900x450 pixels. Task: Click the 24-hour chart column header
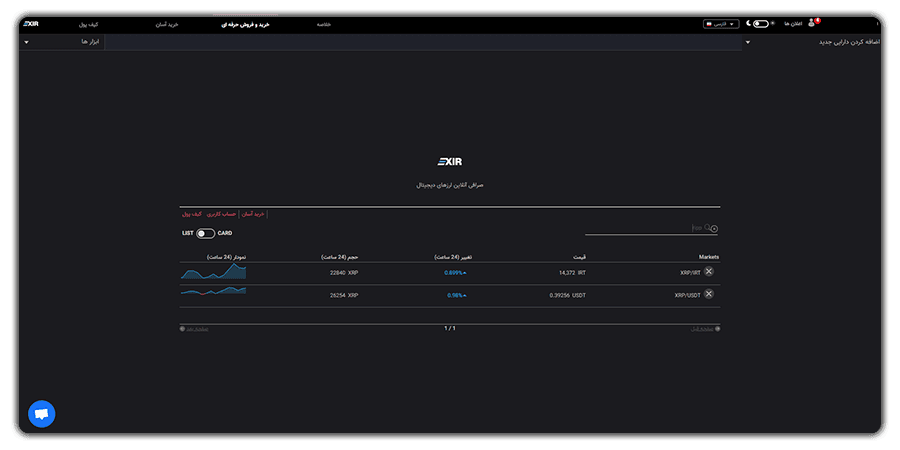point(226,257)
